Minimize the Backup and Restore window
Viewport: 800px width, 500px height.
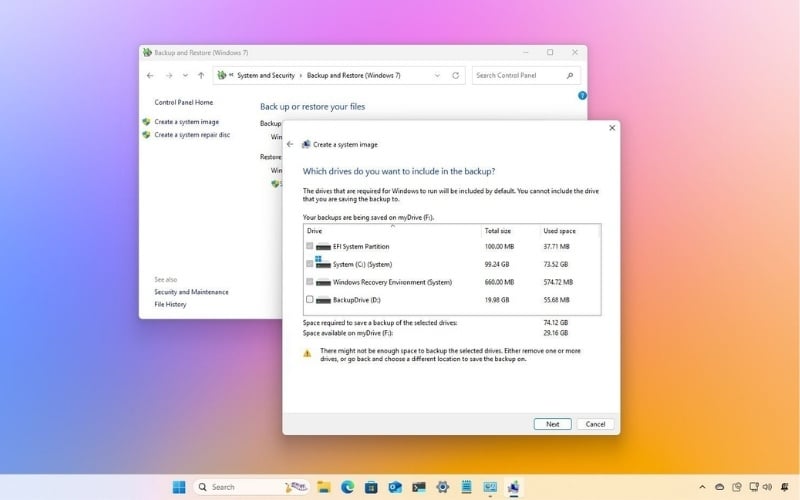pyautogui.click(x=526, y=53)
